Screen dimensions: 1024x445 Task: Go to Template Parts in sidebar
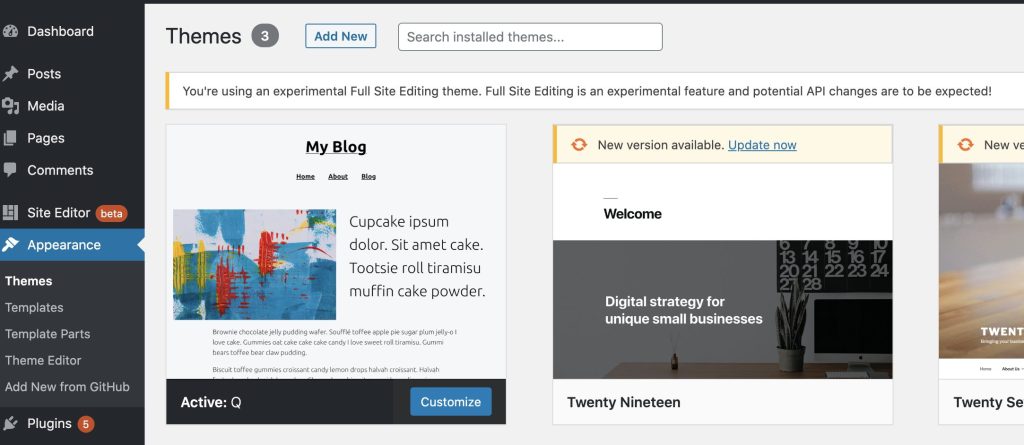tap(47, 334)
